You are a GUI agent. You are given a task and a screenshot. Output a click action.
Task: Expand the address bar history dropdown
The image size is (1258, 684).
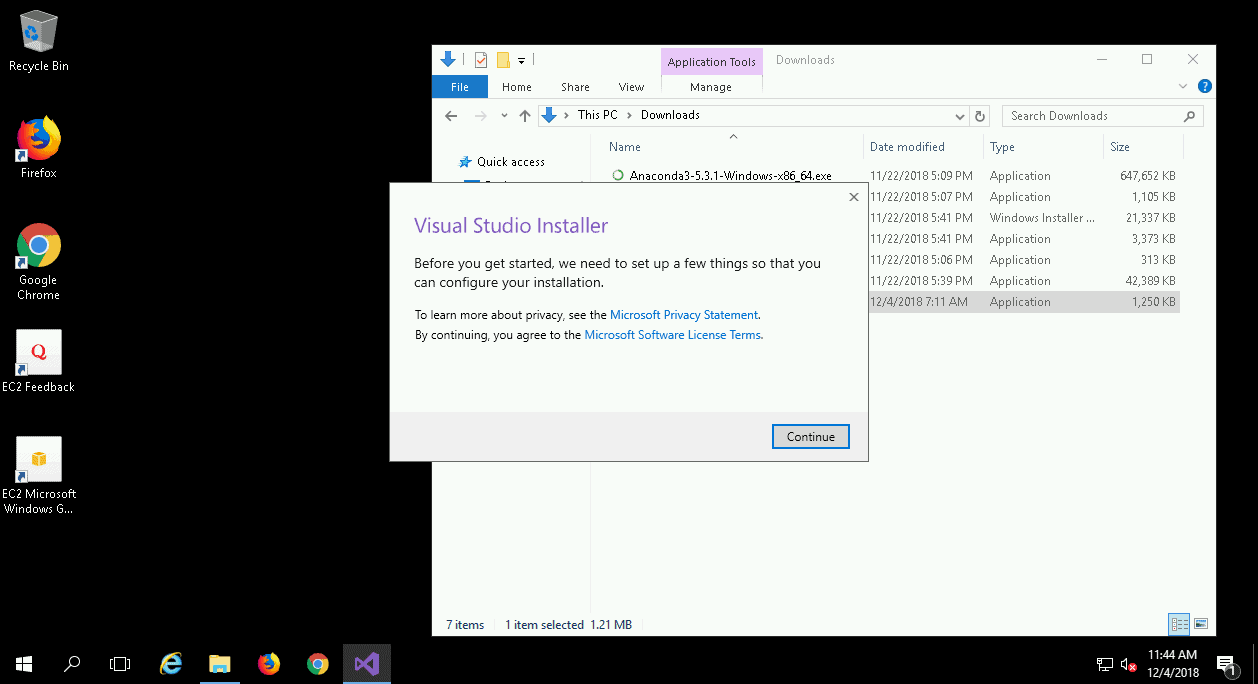pos(959,115)
